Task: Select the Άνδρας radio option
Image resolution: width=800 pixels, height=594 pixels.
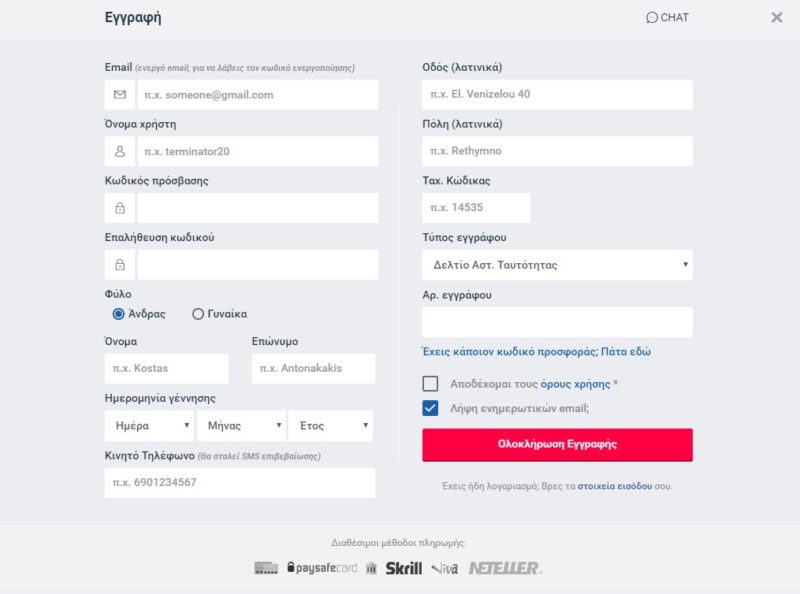Action: click(118, 314)
